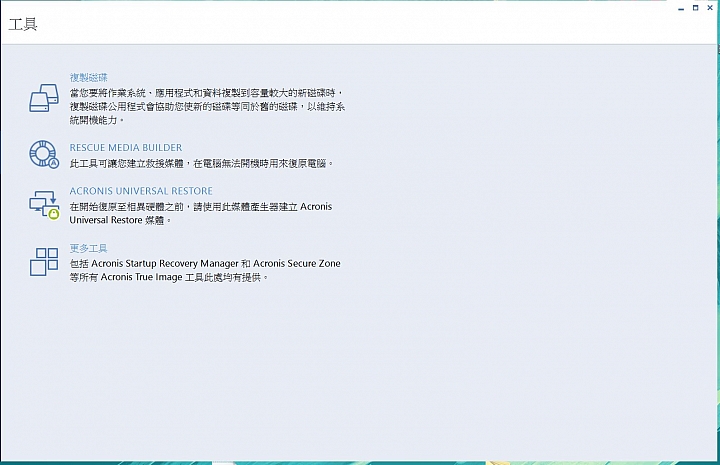Minimize the 工具 window
720x465 pixels.
point(681,8)
